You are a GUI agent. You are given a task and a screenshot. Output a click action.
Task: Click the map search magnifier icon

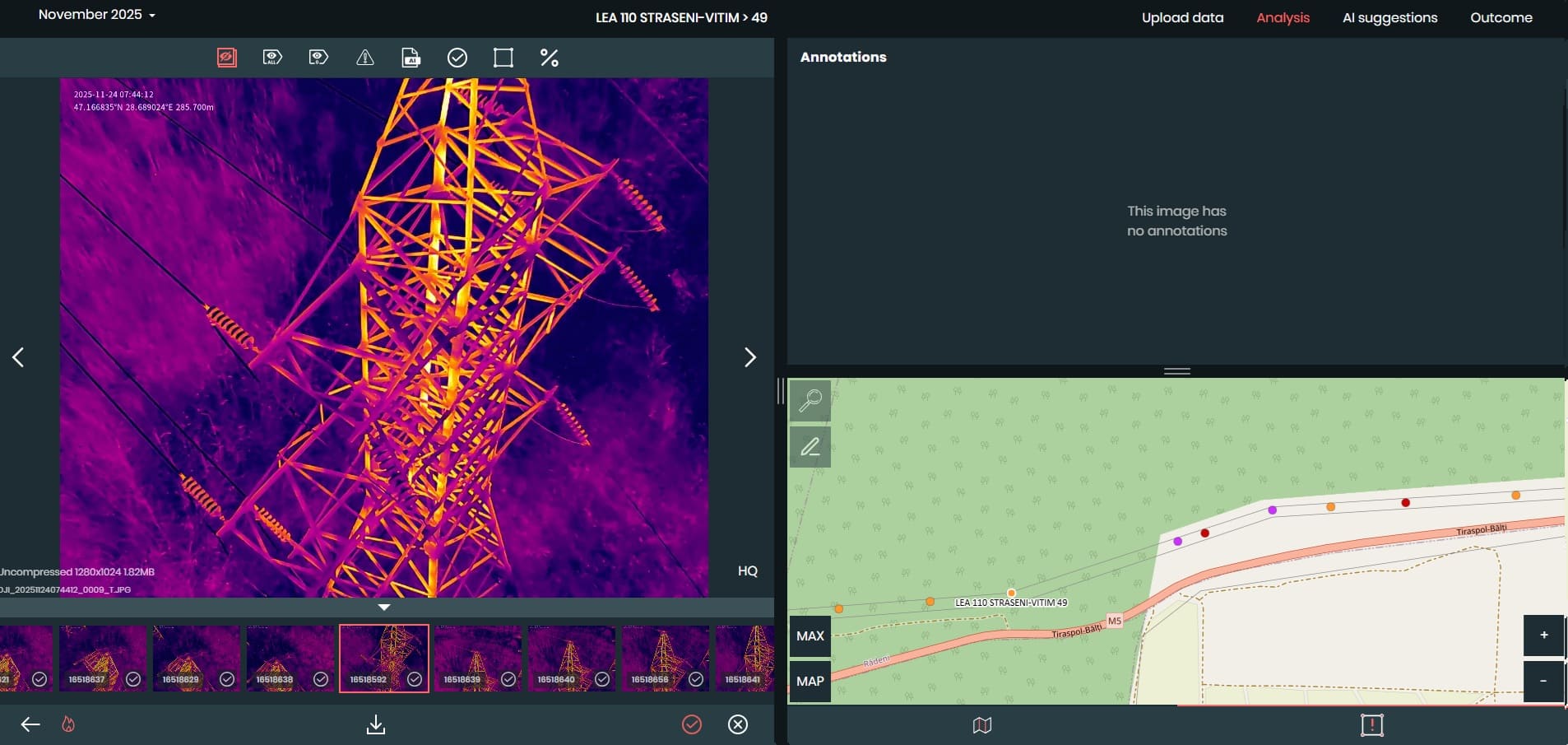(x=810, y=401)
